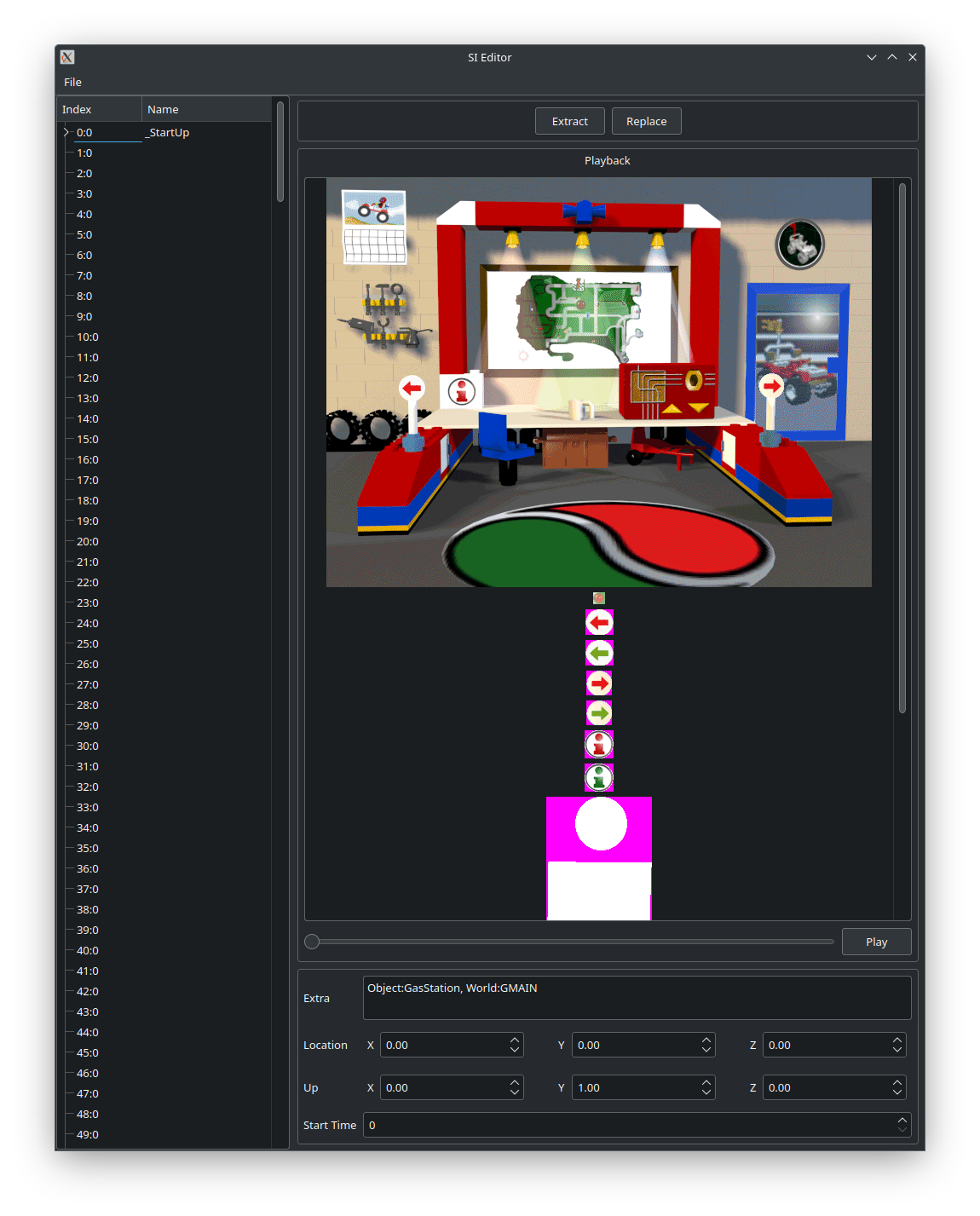This screenshot has width=980, height=1216.
Task: Increase the Location Z value using up arrow
Action: [x=897, y=1040]
